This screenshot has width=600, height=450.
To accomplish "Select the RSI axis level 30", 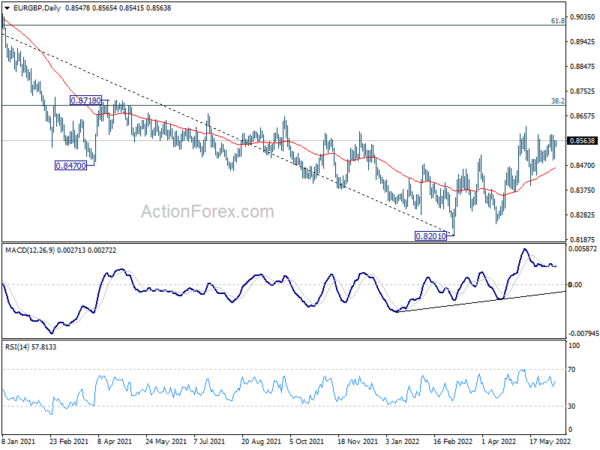I will click(572, 406).
